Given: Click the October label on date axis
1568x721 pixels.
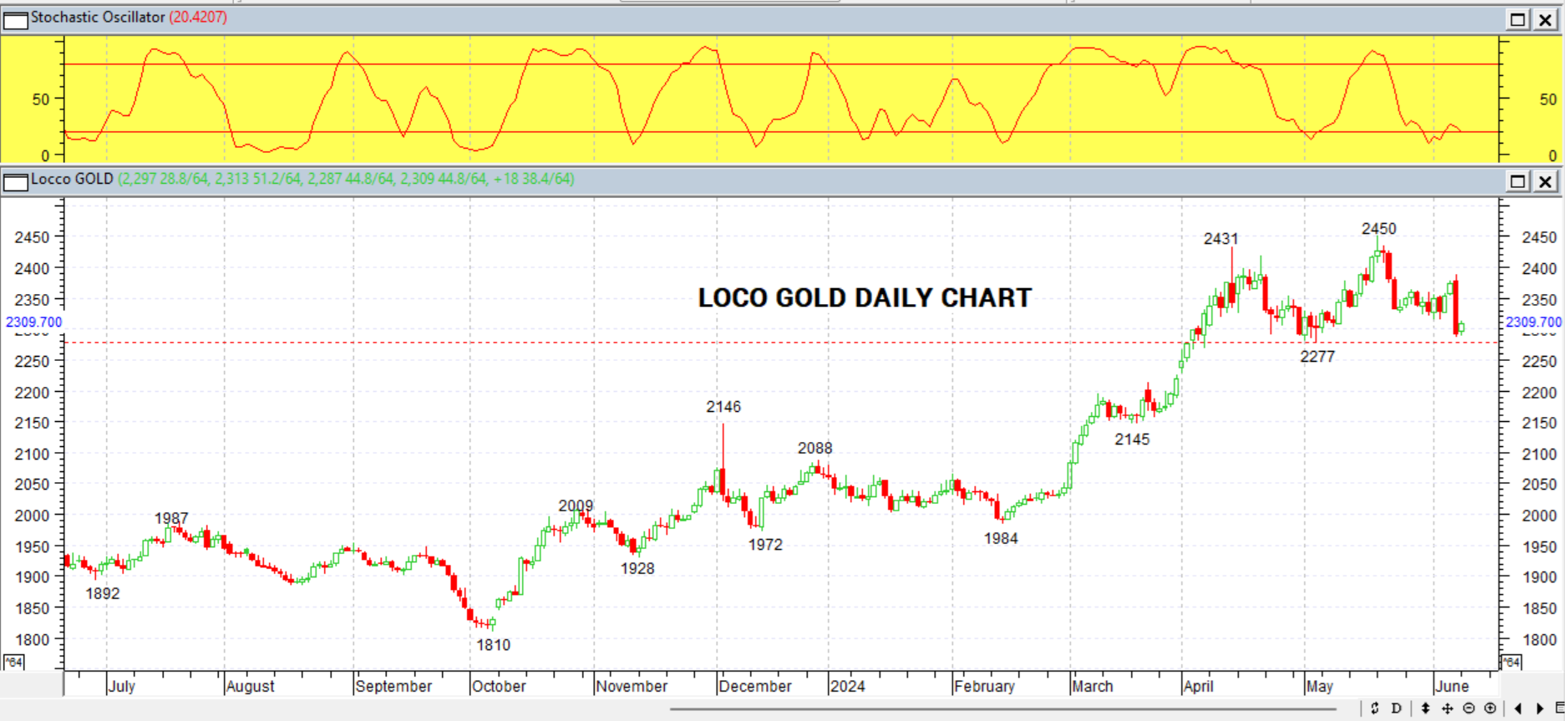Looking at the screenshot, I should [x=499, y=686].
